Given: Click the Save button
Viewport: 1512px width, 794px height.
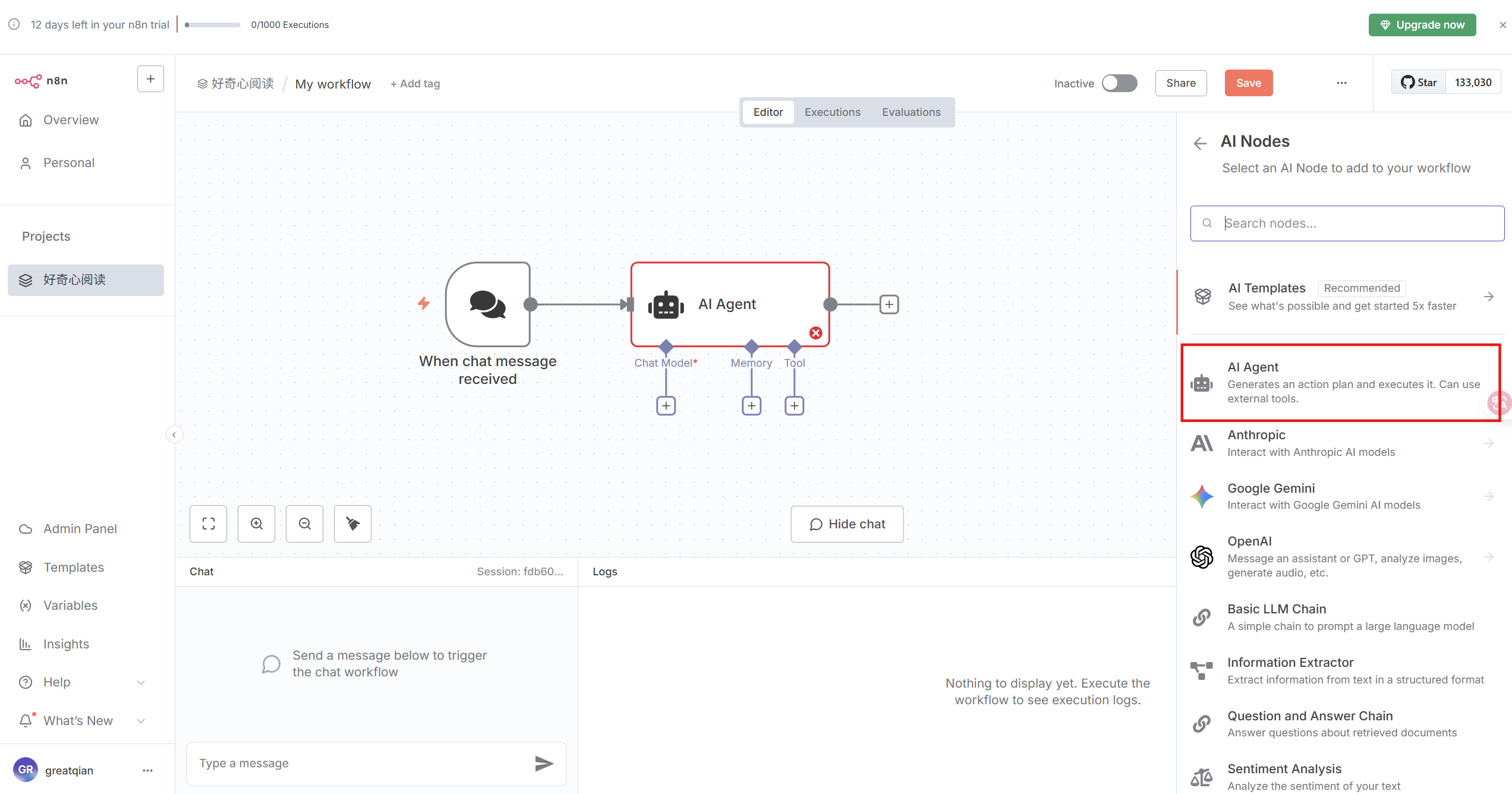Looking at the screenshot, I should click(x=1249, y=83).
